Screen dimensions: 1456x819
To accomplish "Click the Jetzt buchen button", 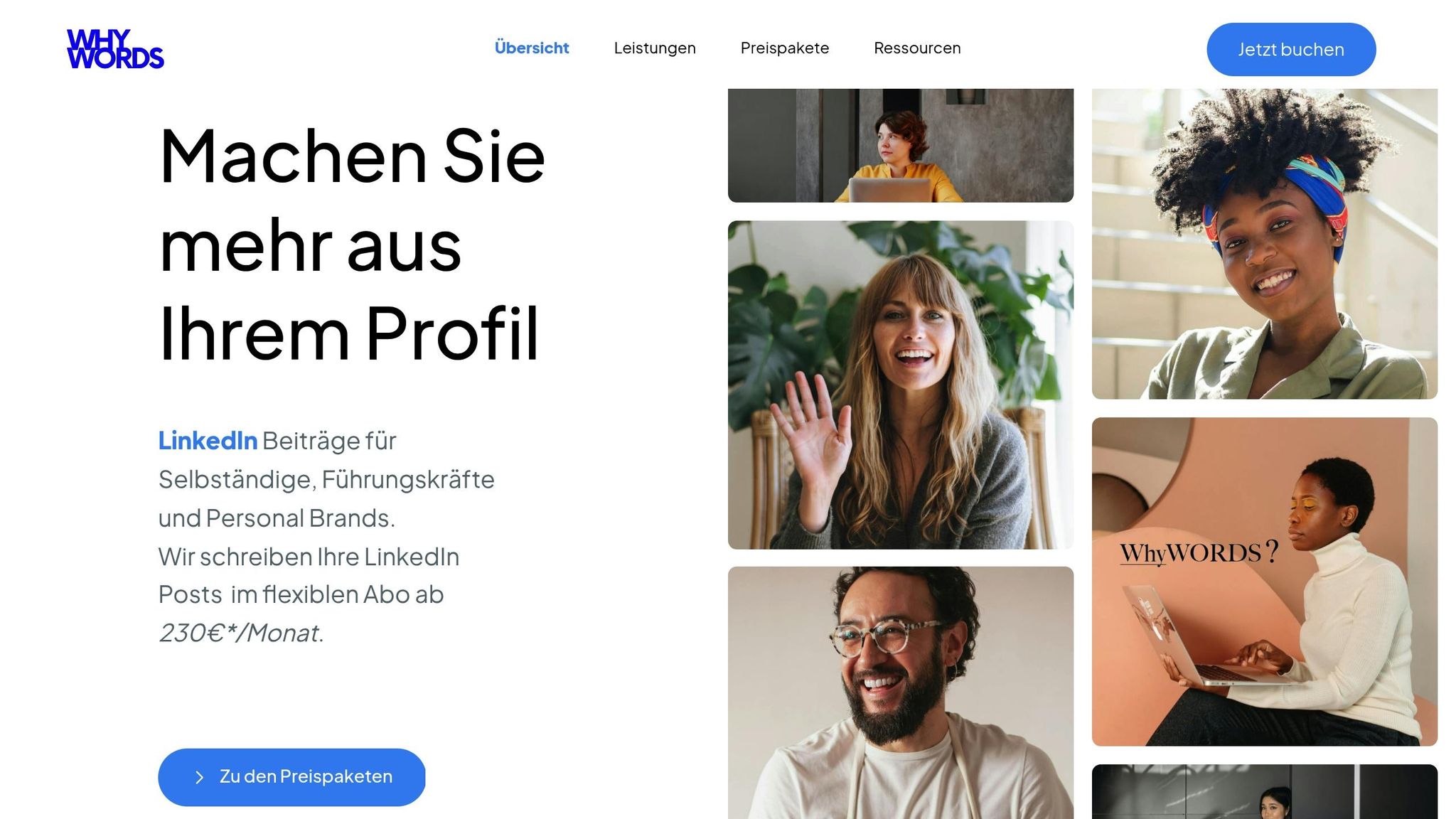I will 1291,49.
